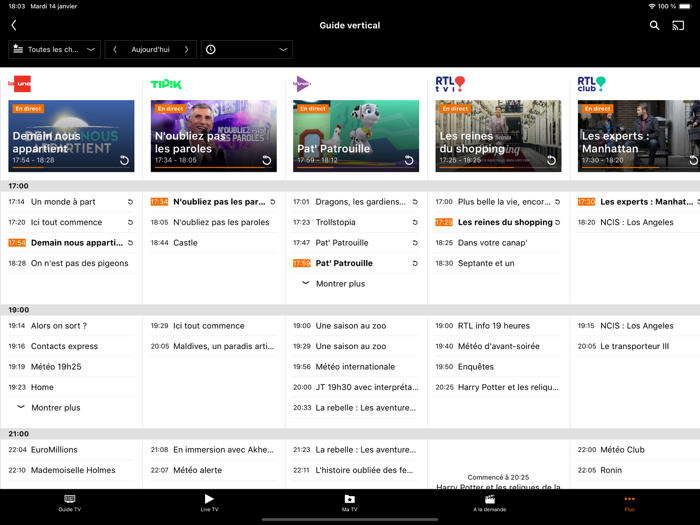Select 'Harry Potter et les reliqu...' at 20:25
The width and height of the screenshot is (700, 525).
point(498,388)
